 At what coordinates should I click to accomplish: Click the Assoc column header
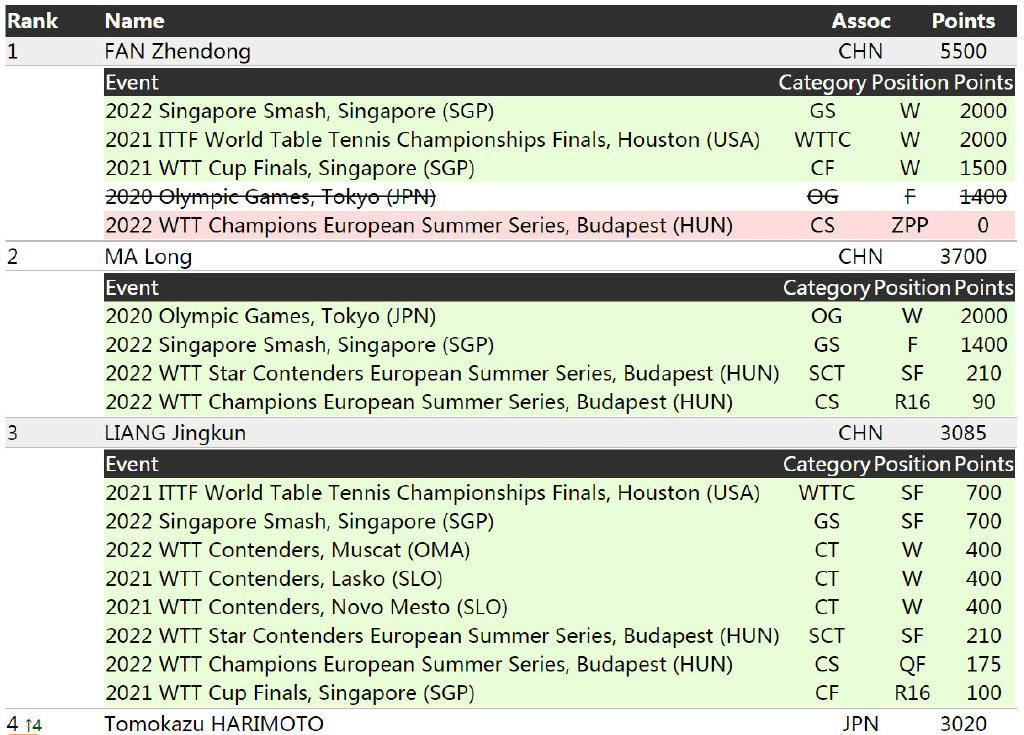(x=861, y=21)
